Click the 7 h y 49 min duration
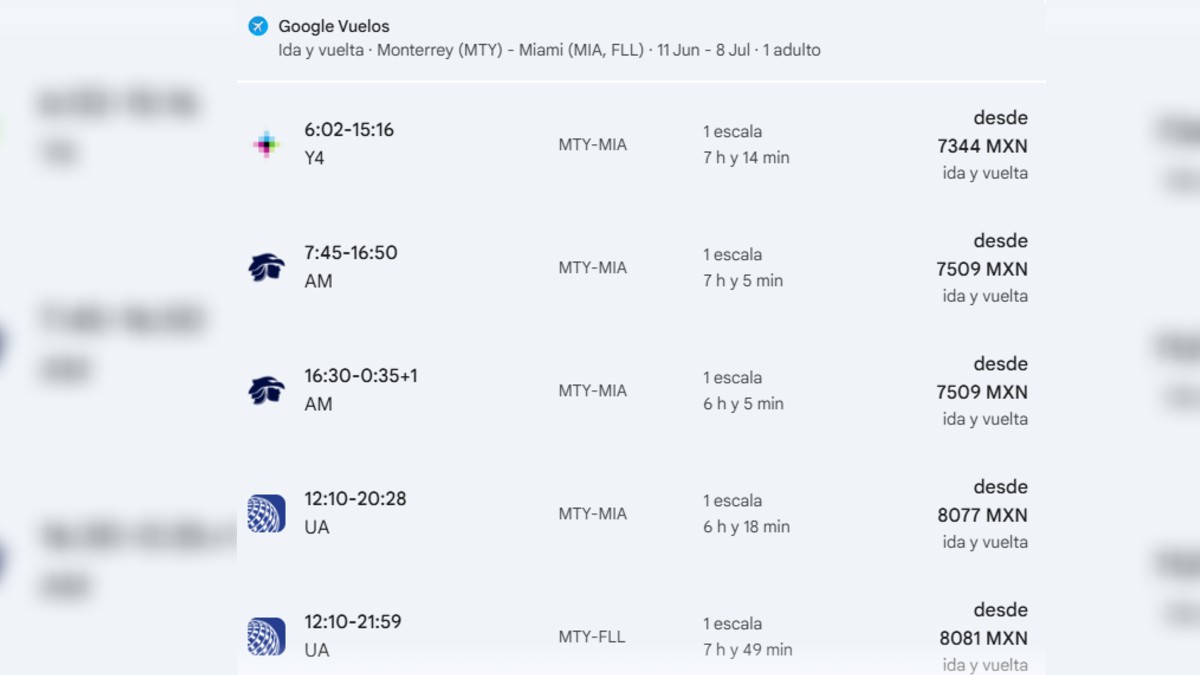The image size is (1200, 675). [x=747, y=650]
